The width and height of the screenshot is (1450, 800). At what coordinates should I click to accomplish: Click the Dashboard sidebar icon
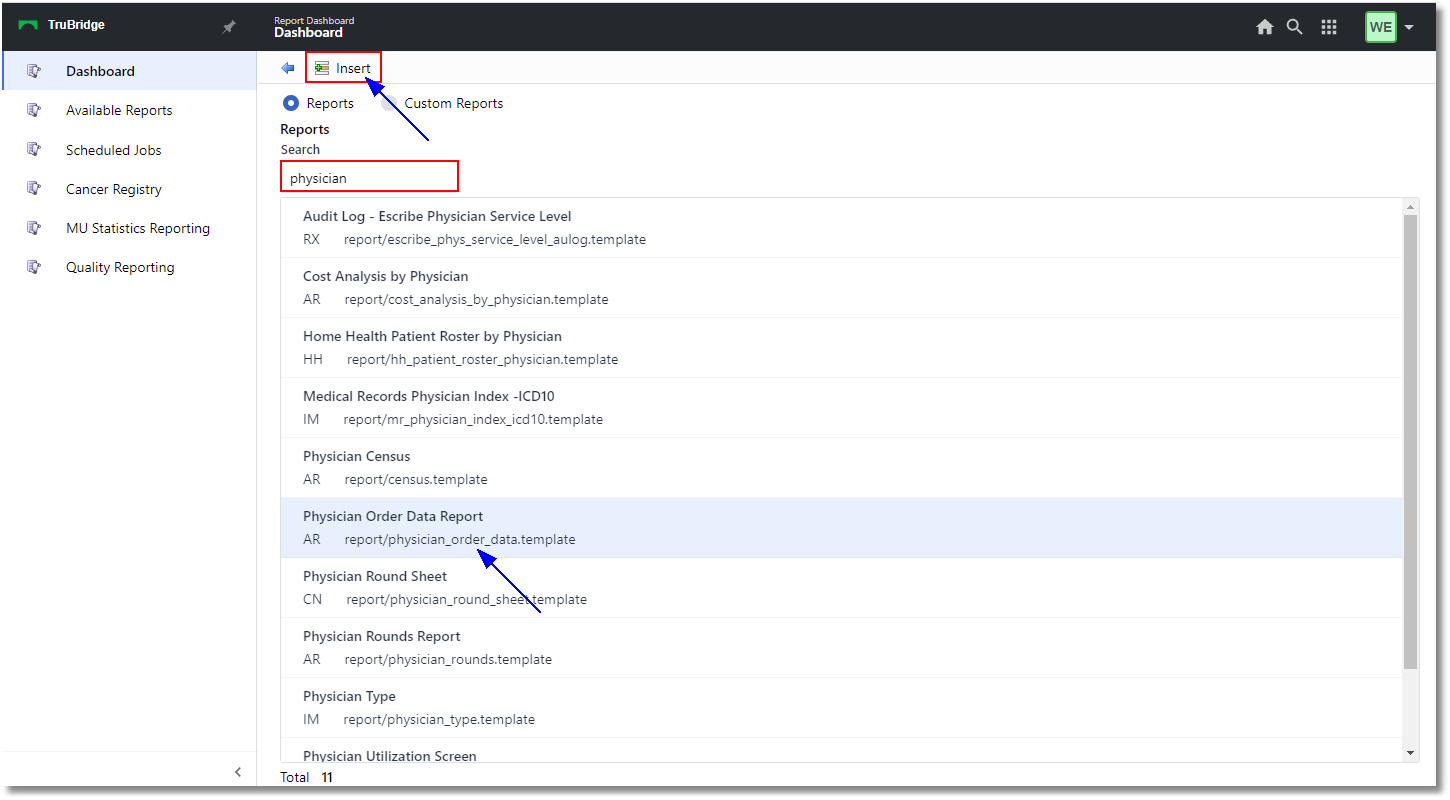click(x=34, y=71)
